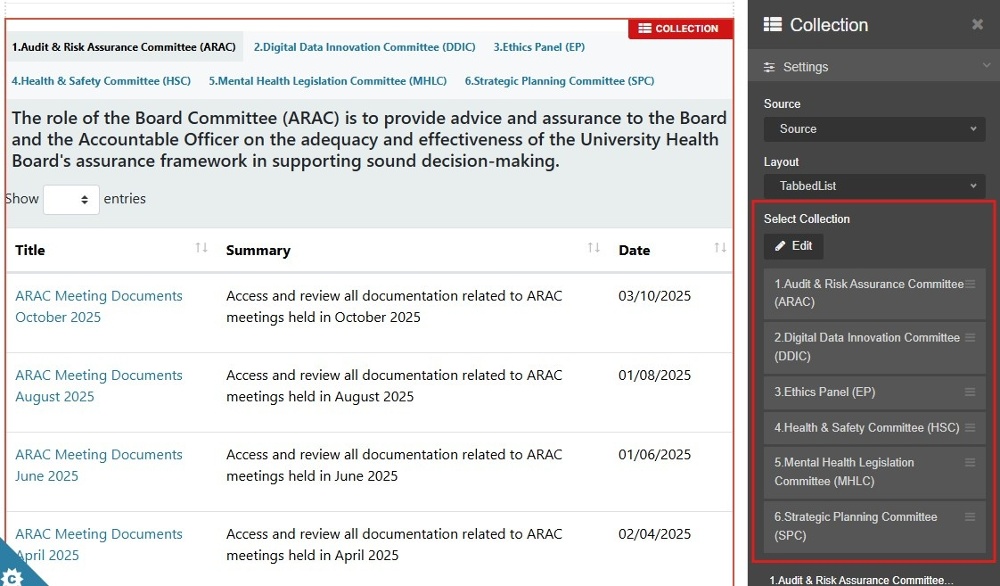Switch to Mental Health Legislation Committee tab
Image resolution: width=1000 pixels, height=586 pixels.
(x=328, y=81)
